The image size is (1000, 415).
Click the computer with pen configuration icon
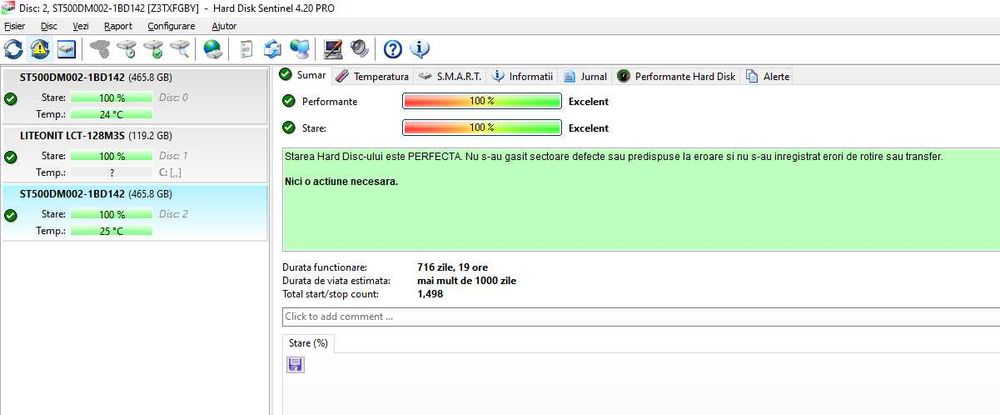click(x=333, y=48)
